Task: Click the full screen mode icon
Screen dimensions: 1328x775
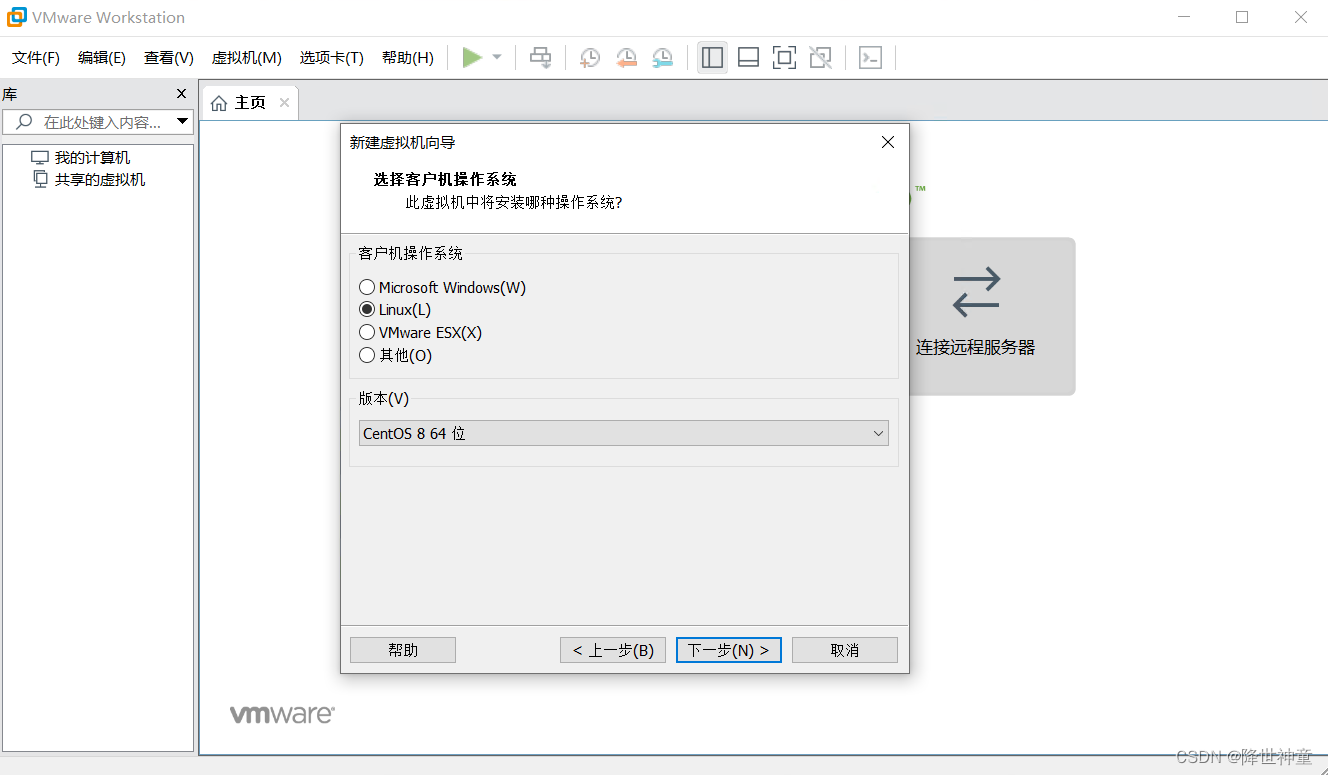Action: point(785,58)
